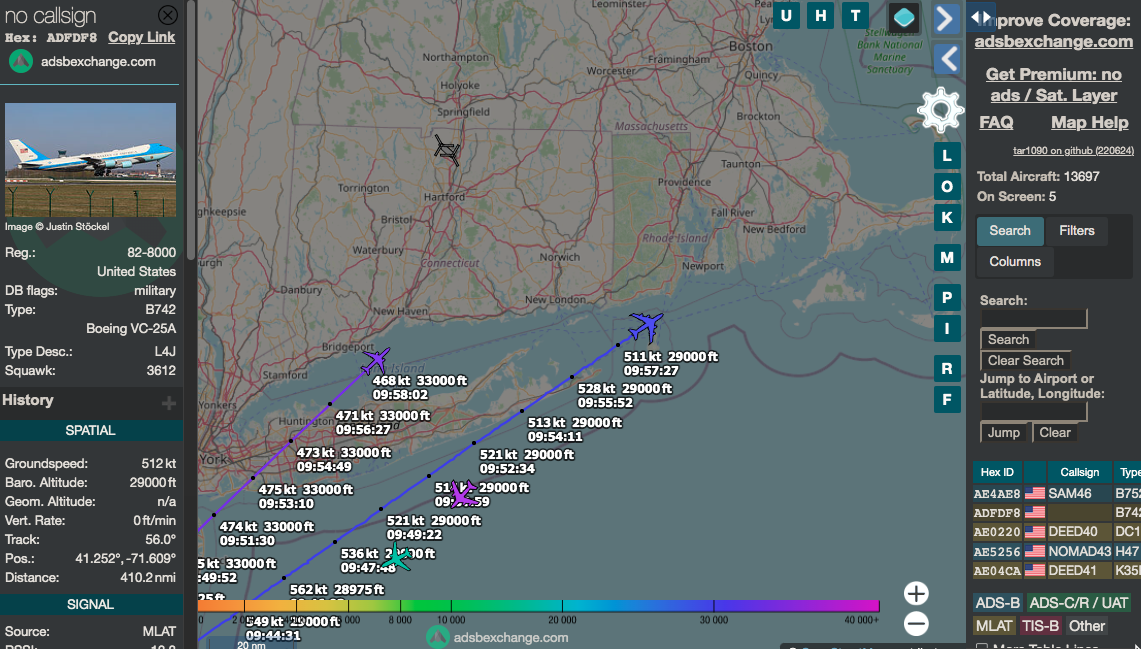Sort table by Callsign column
This screenshot has width=1141, height=649.
coord(1079,472)
